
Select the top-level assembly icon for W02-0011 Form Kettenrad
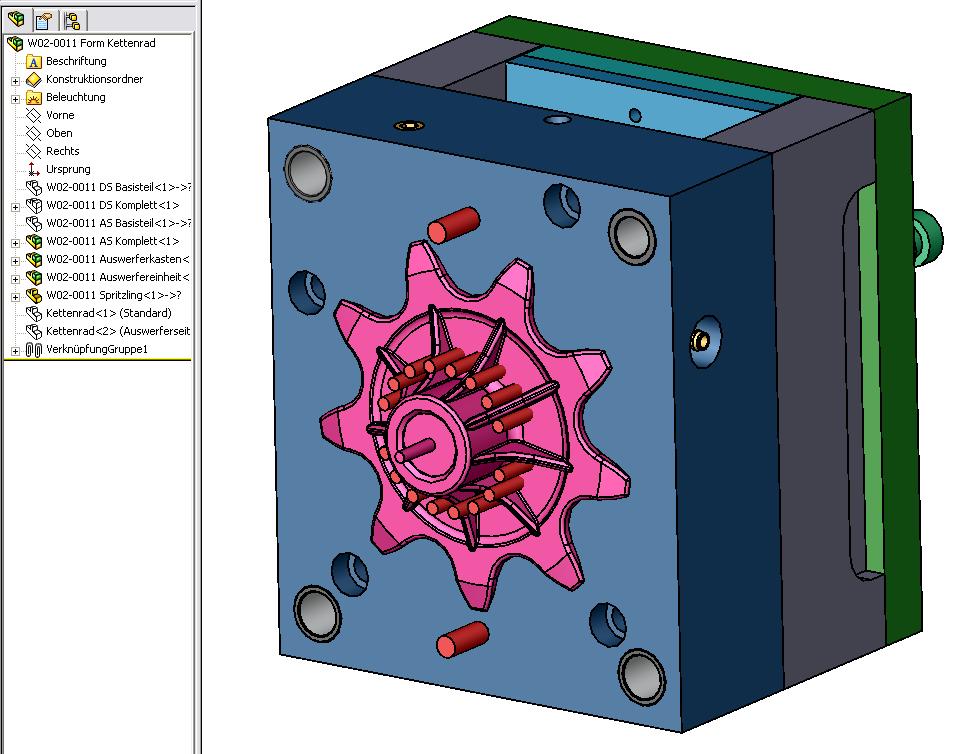pyautogui.click(x=15, y=43)
